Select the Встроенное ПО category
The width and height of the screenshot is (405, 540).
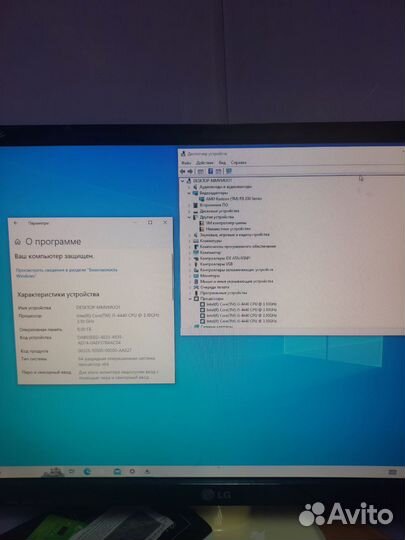[x=214, y=205]
